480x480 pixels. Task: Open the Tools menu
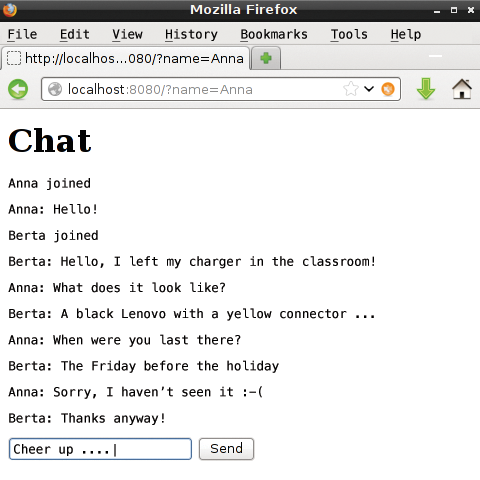349,34
